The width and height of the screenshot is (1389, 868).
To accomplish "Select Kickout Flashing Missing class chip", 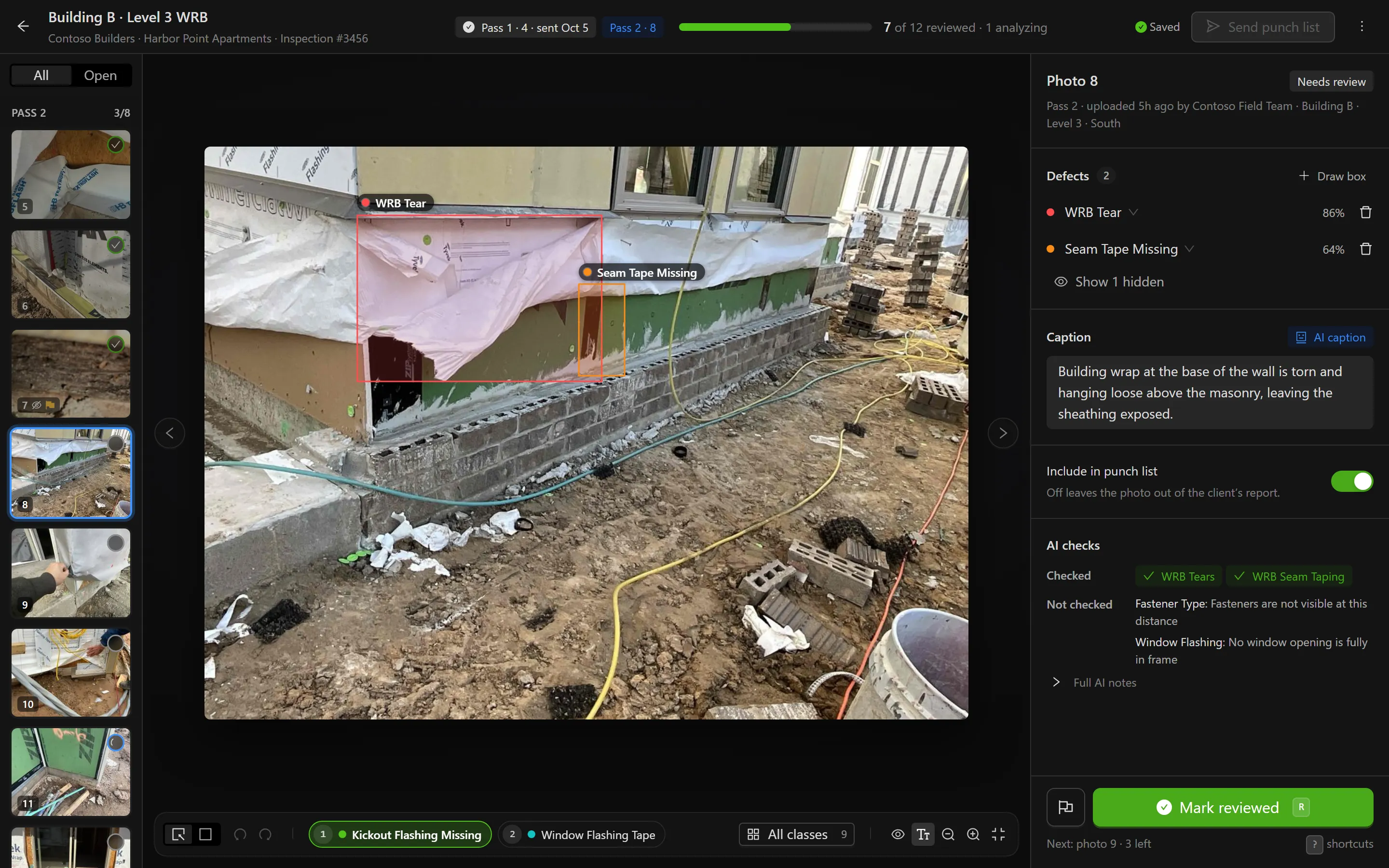I will [x=400, y=834].
